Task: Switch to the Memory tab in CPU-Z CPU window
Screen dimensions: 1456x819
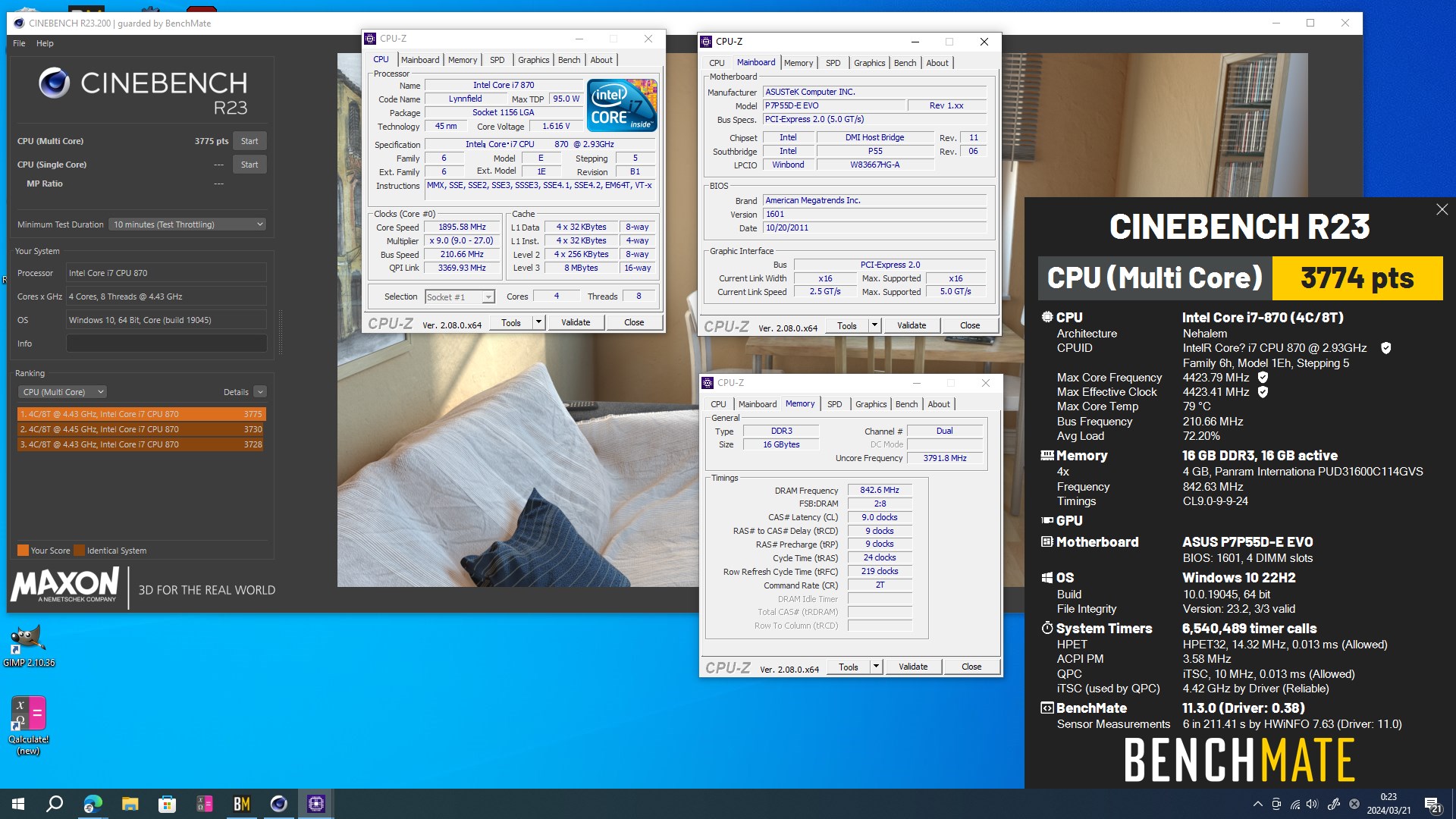Action: click(x=463, y=60)
